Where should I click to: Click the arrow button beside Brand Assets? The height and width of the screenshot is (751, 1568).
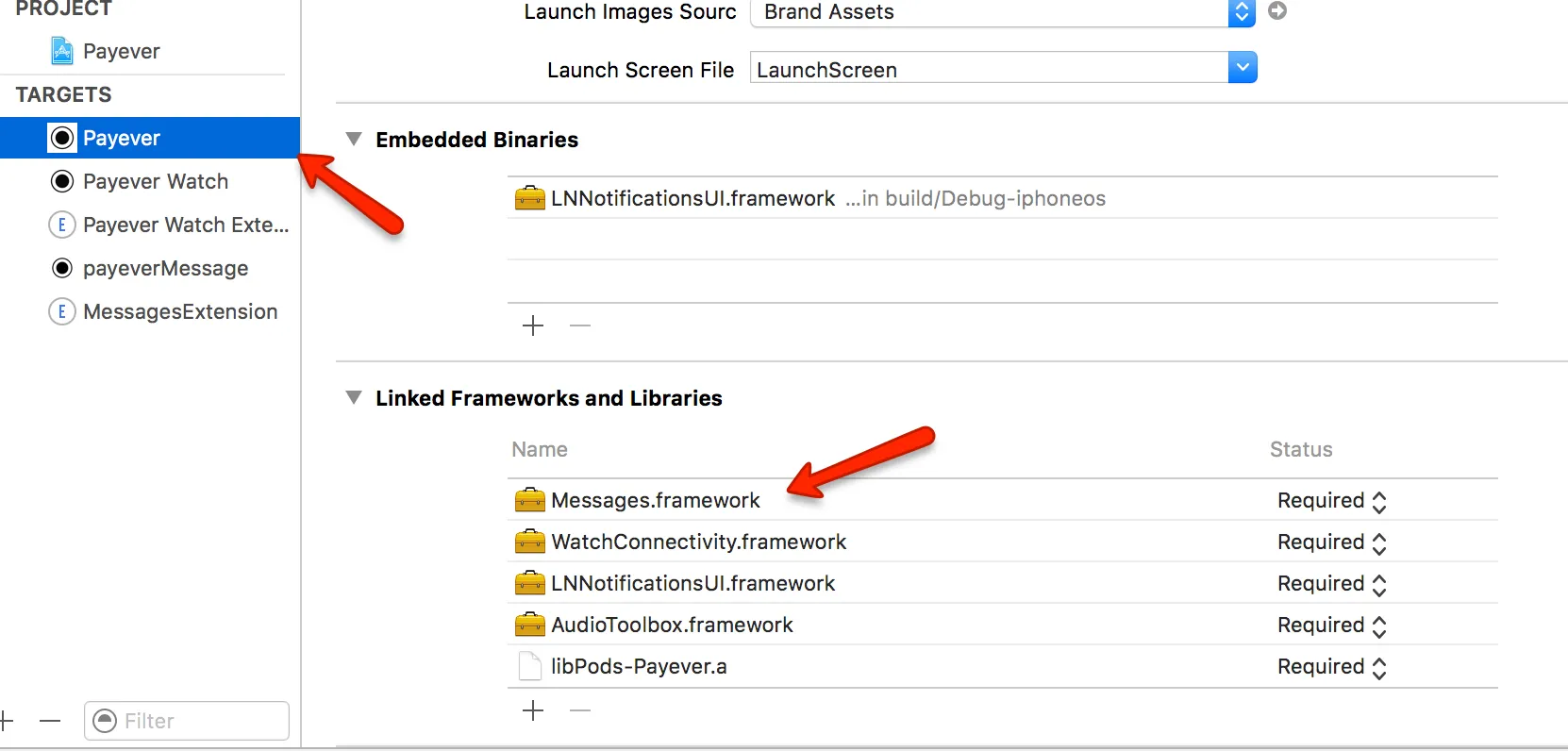1277,10
